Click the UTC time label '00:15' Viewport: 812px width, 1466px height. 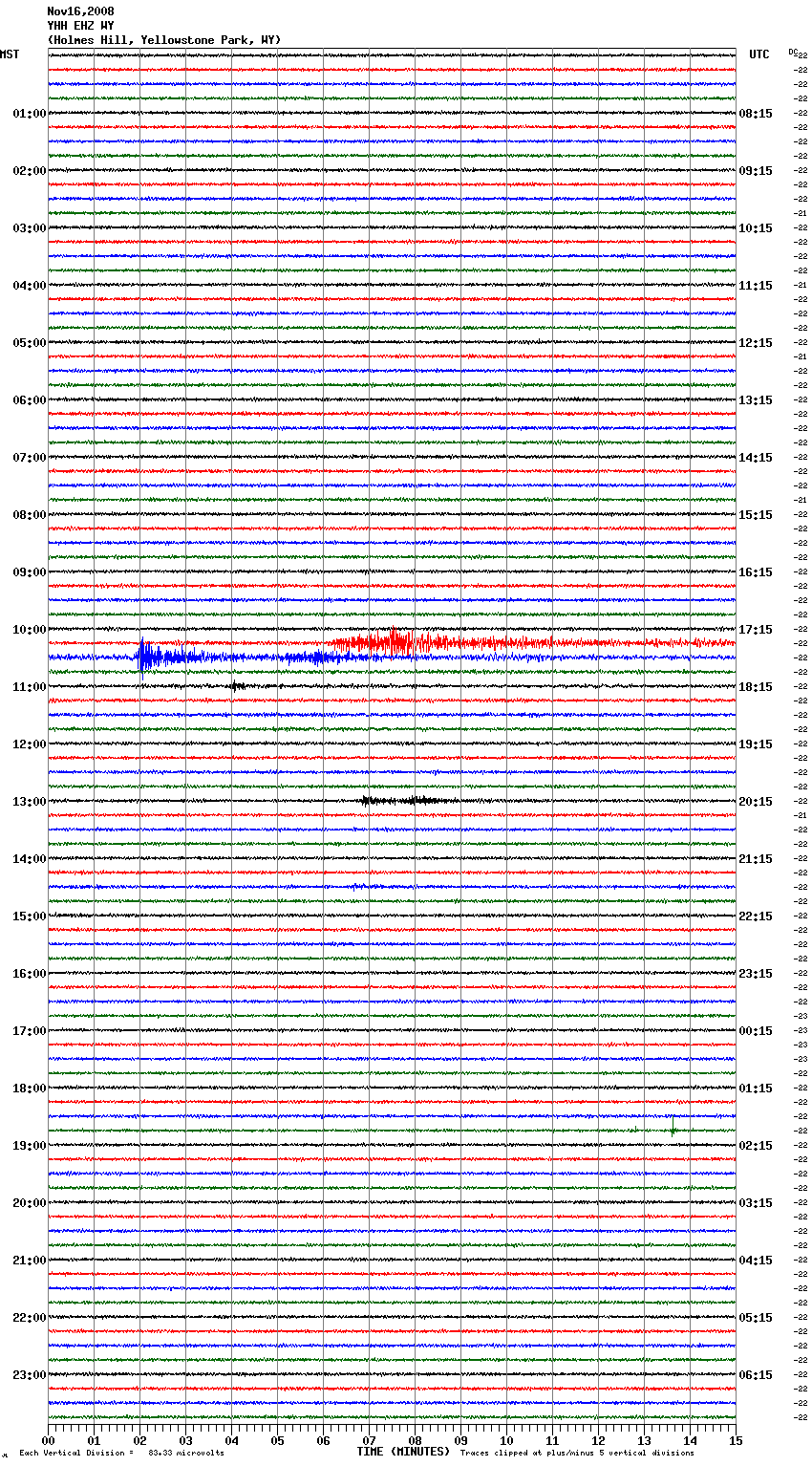[x=756, y=1031]
